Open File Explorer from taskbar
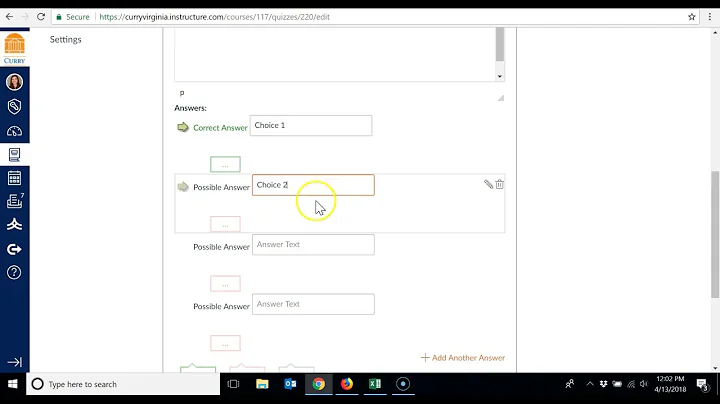This screenshot has width=720, height=404. pyautogui.click(x=262, y=384)
